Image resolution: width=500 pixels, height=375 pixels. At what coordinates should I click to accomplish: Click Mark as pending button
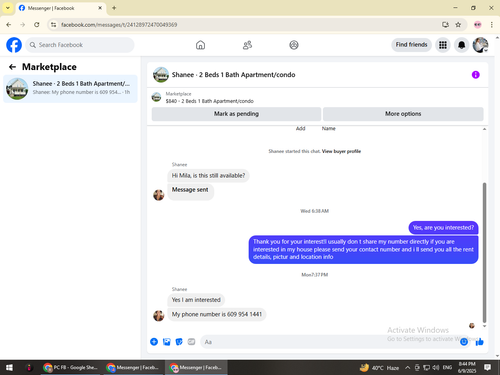pyautogui.click(x=236, y=114)
